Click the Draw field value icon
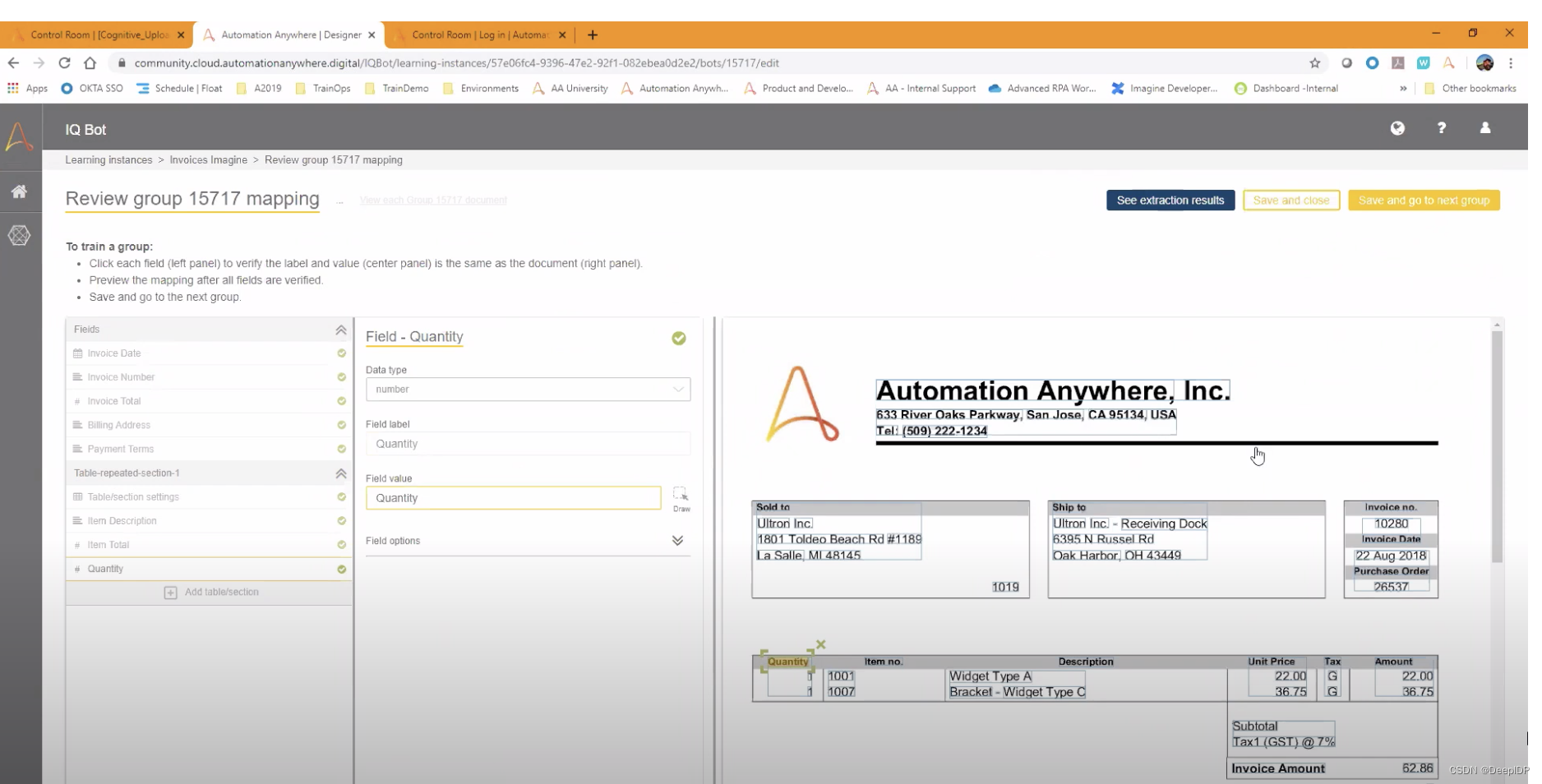 click(681, 498)
